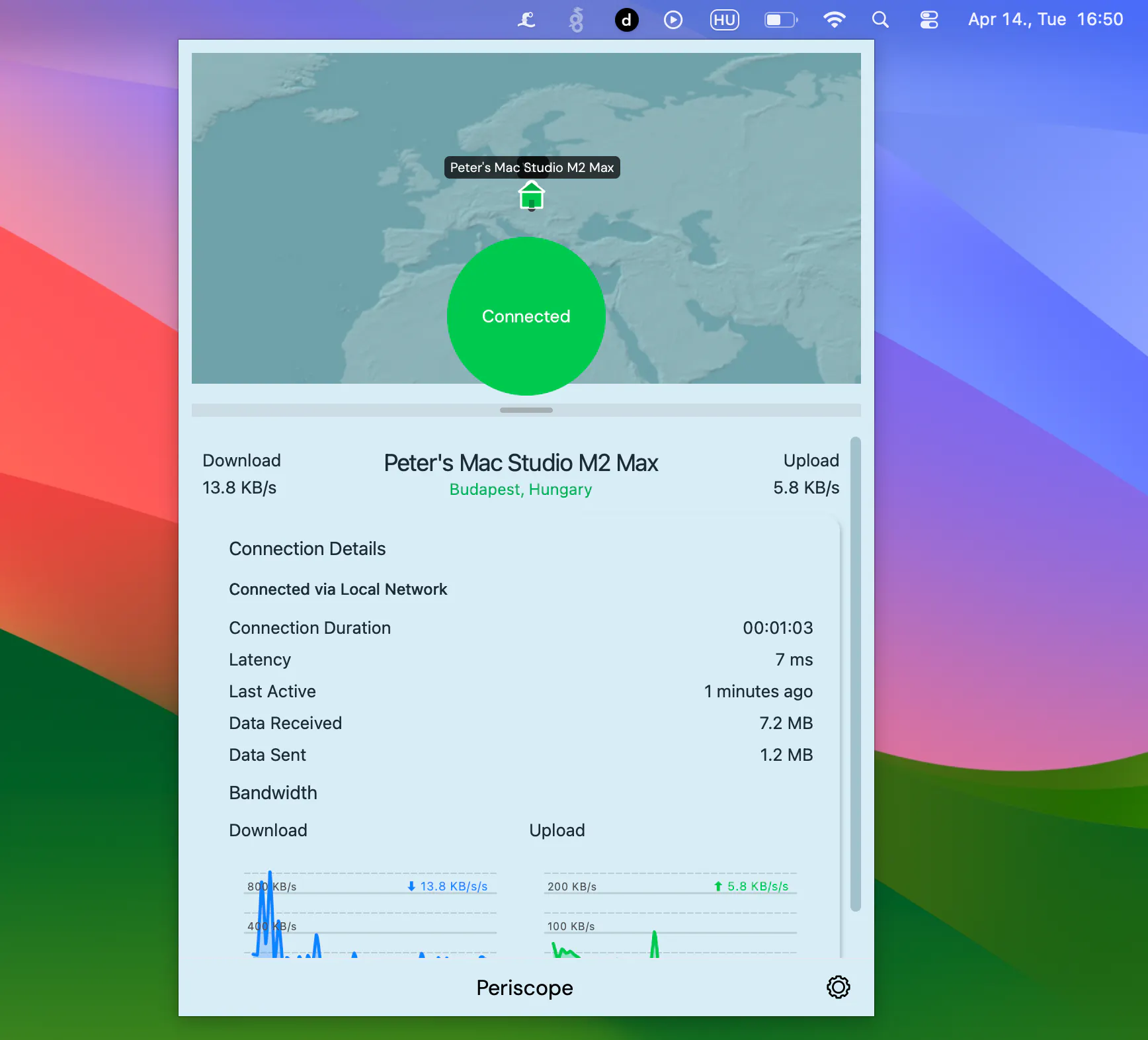Screen dimensions: 1148x1040
Task: Click the battery status icon
Action: pos(781,20)
